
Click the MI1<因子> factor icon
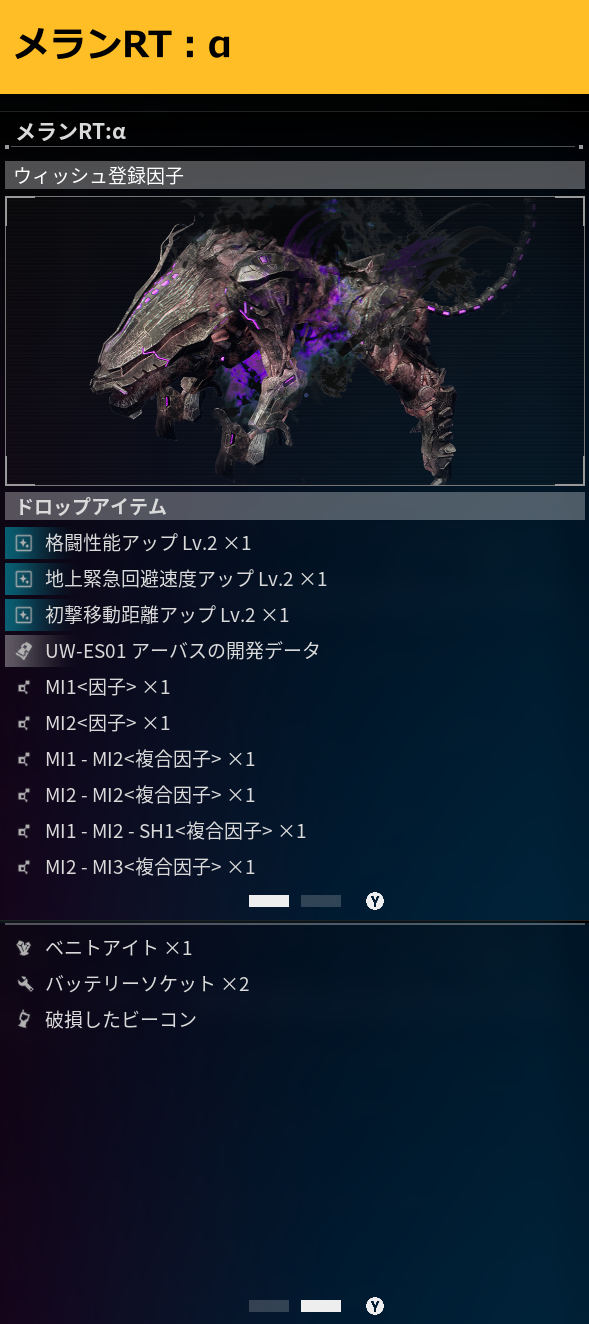point(25,687)
